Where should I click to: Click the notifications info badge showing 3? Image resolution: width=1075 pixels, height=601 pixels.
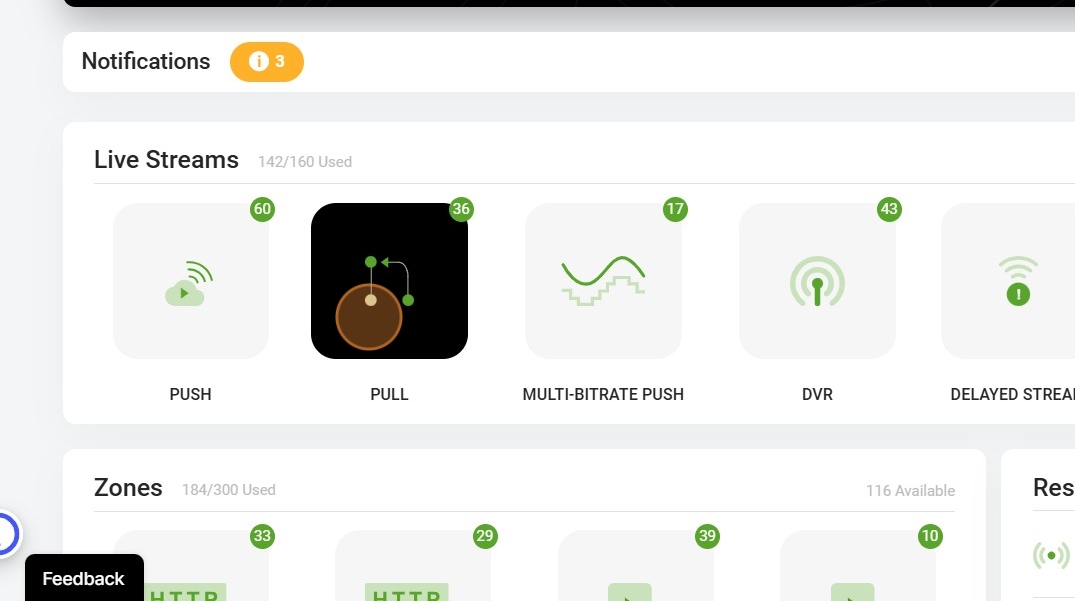coord(267,62)
